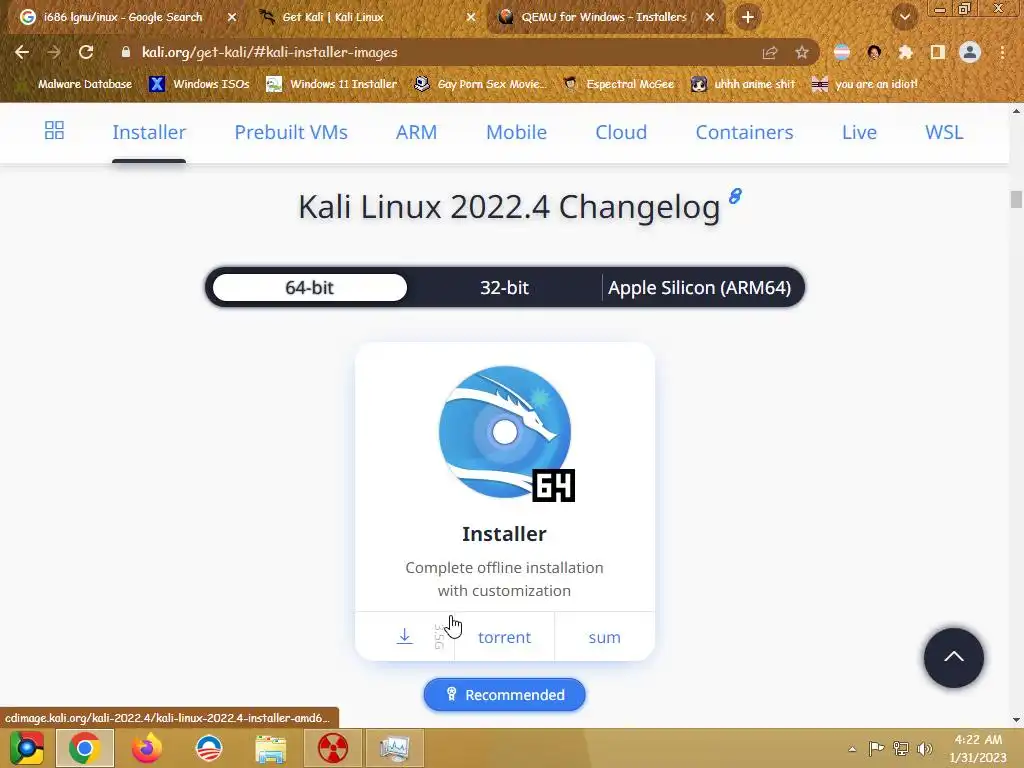Switch to i686 gnu/linux Google Search tab
Viewport: 1024px width, 768px height.
click(123, 17)
